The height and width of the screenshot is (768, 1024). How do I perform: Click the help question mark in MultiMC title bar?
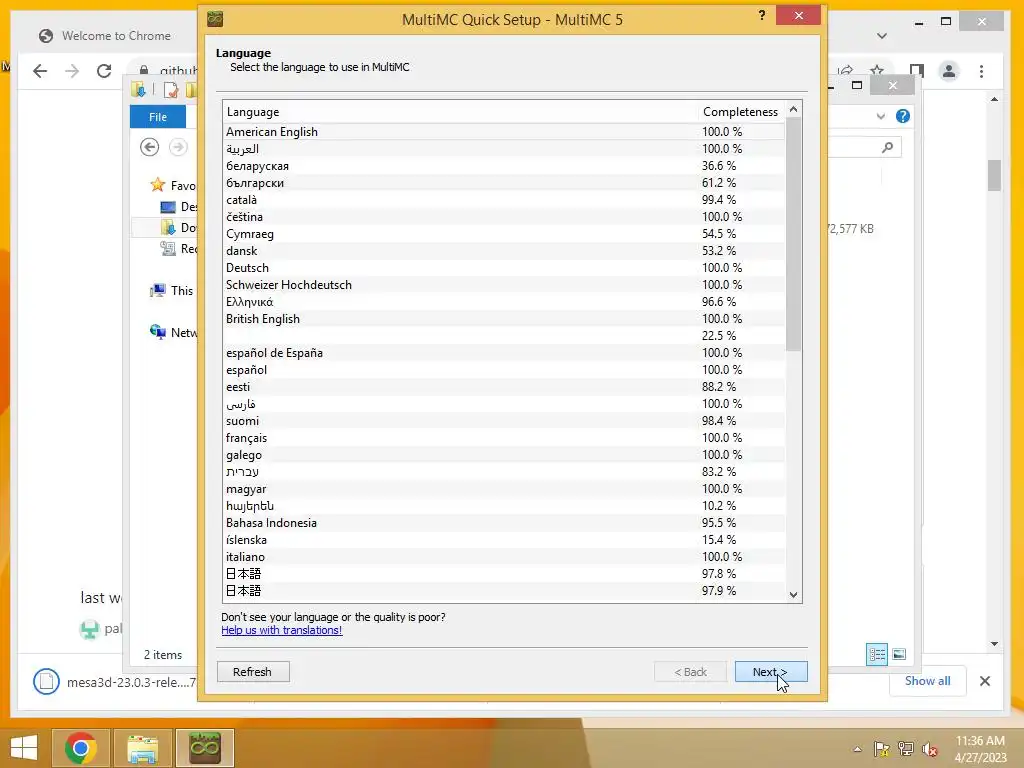click(761, 16)
